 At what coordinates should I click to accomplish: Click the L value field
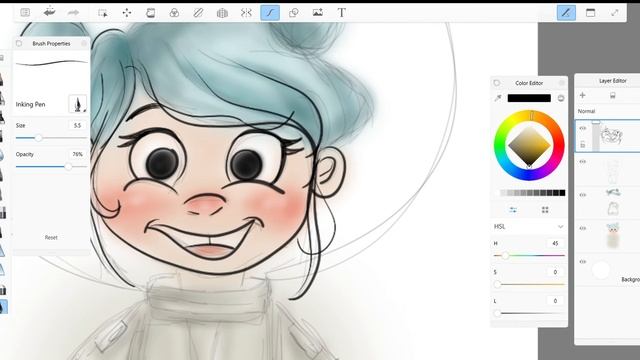[x=555, y=301]
